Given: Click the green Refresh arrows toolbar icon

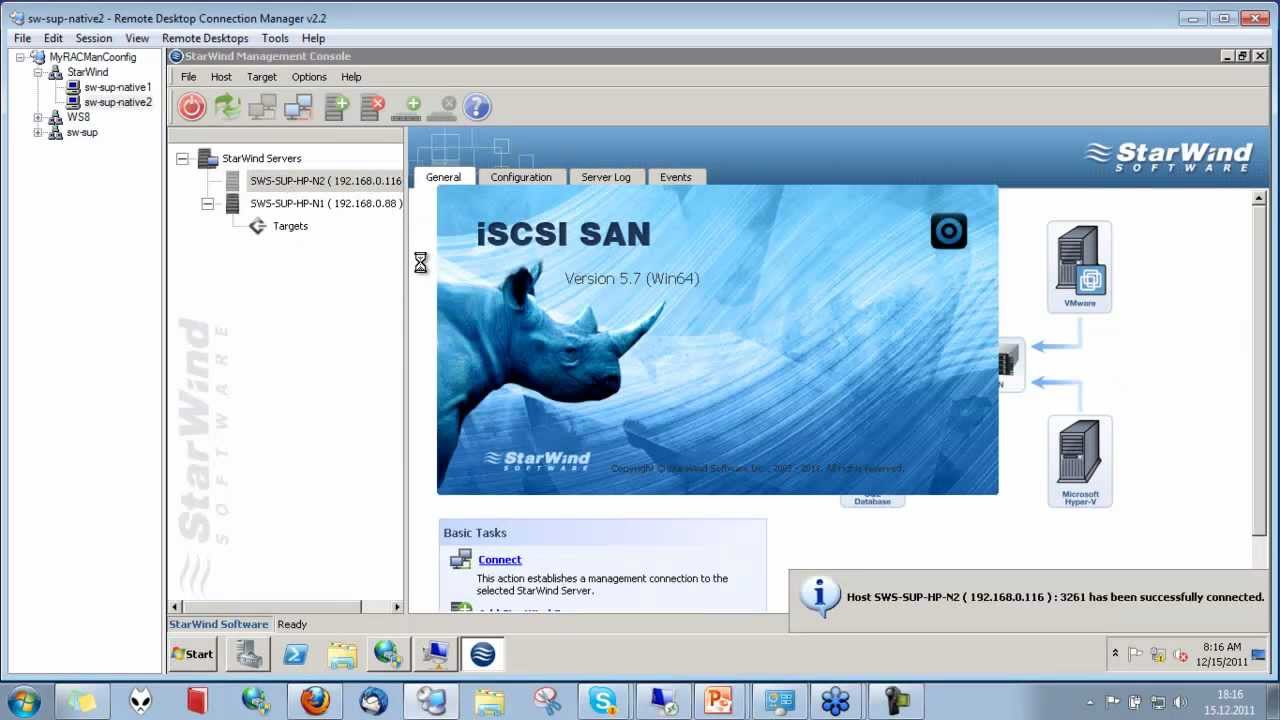Looking at the screenshot, I should pos(228,106).
